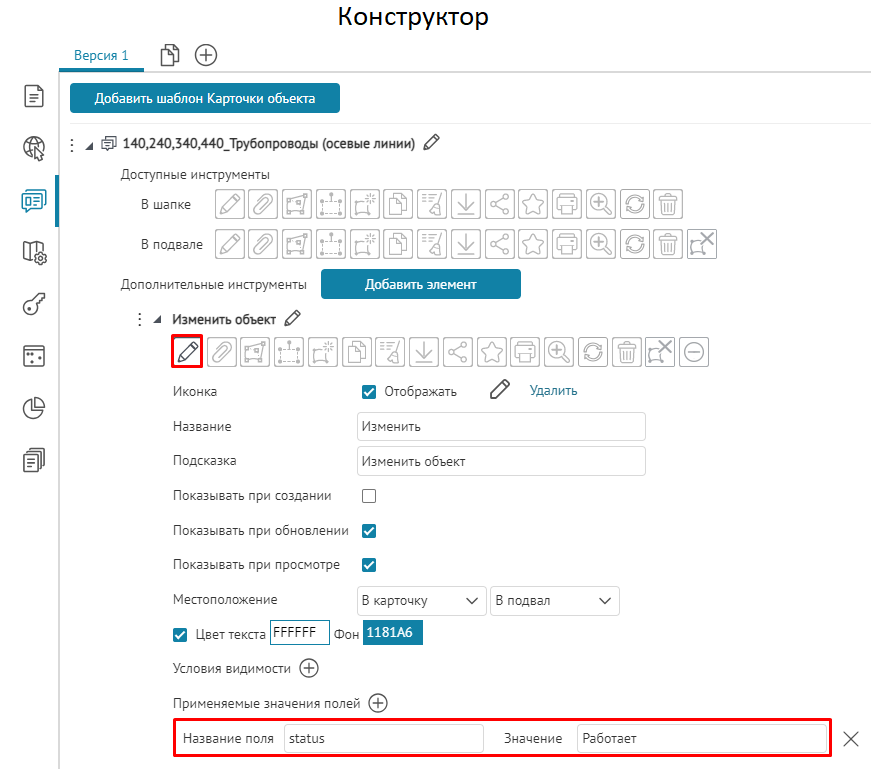Click Добавить шаблон Карточки объекта button
The width and height of the screenshot is (871, 769).
coord(205,98)
